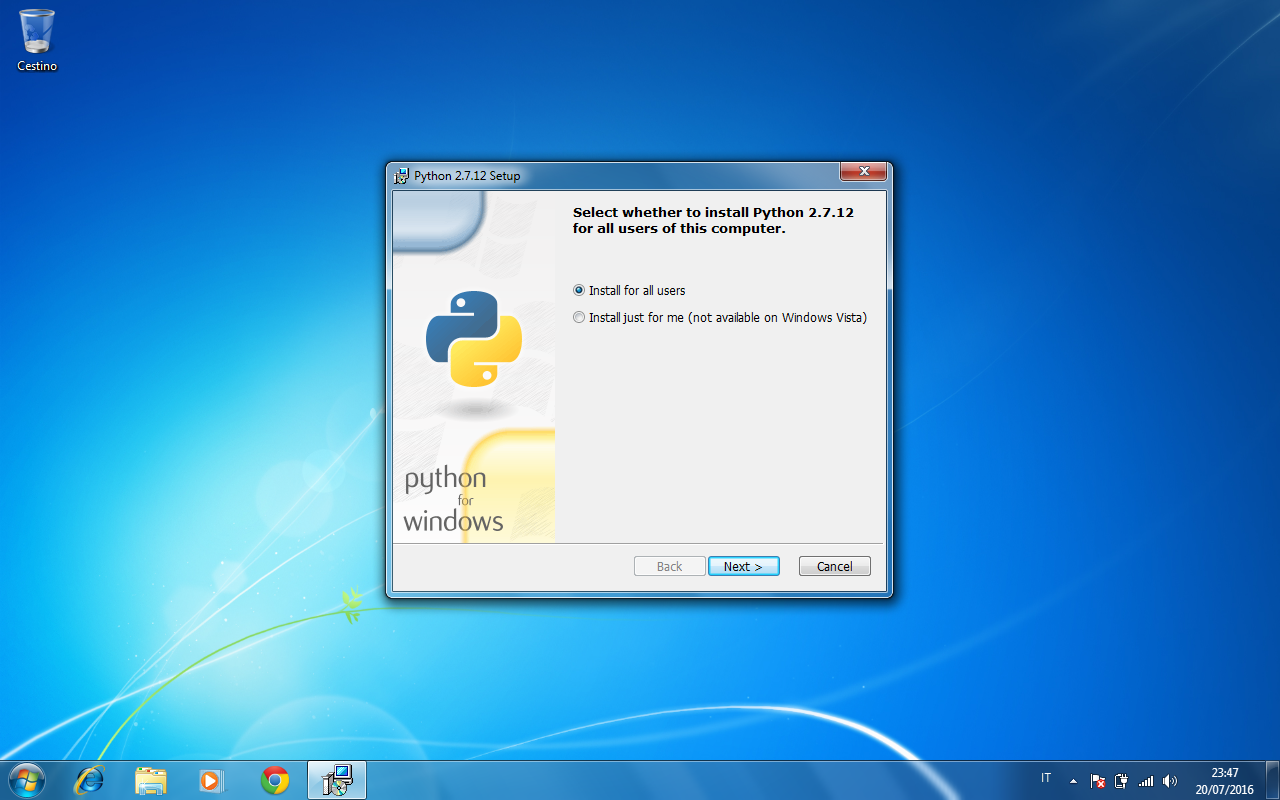
Task: Show hidden tray icons arrow
Action: click(1073, 781)
